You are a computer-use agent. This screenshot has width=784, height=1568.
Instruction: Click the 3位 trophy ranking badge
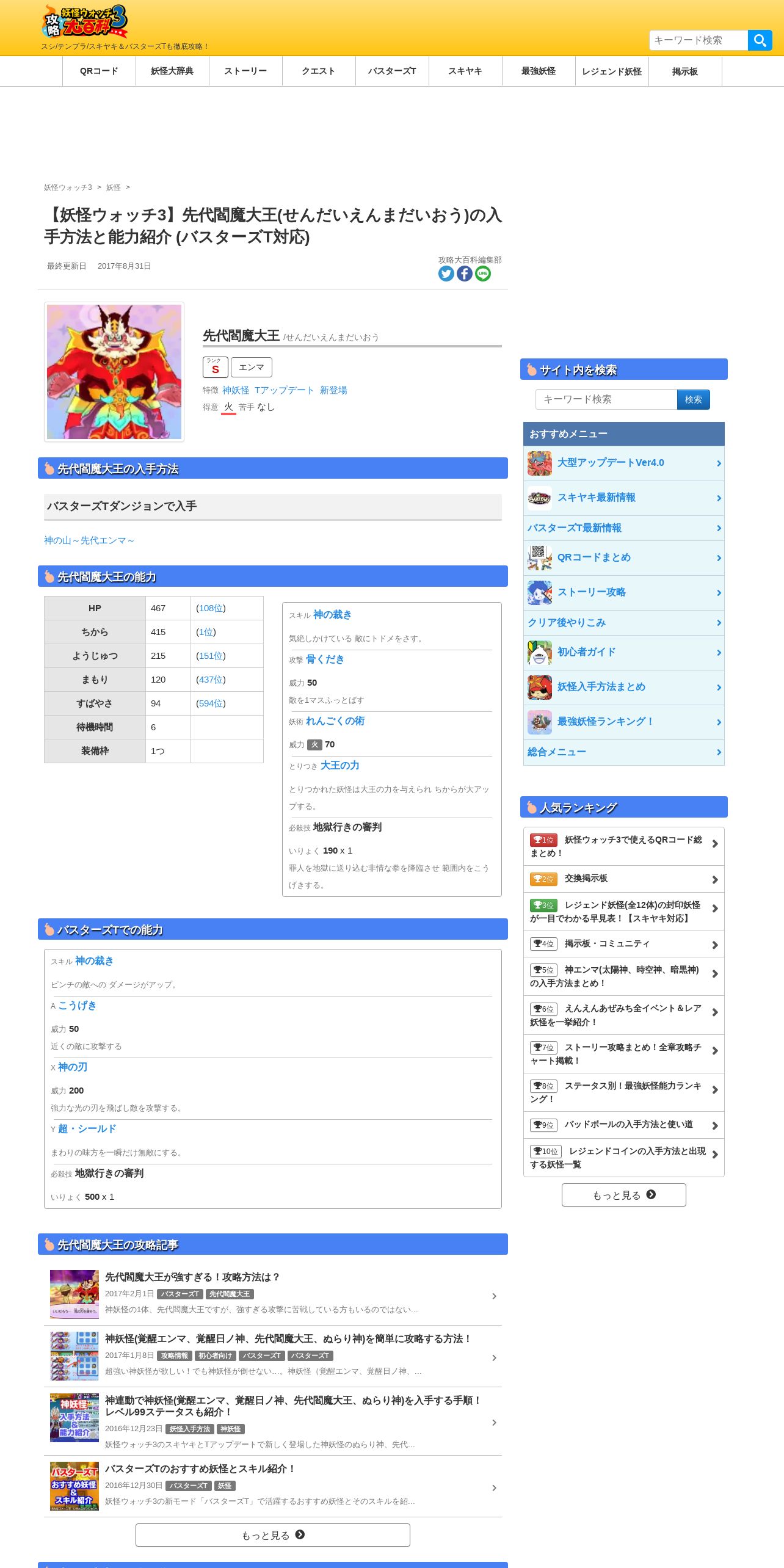(x=543, y=906)
